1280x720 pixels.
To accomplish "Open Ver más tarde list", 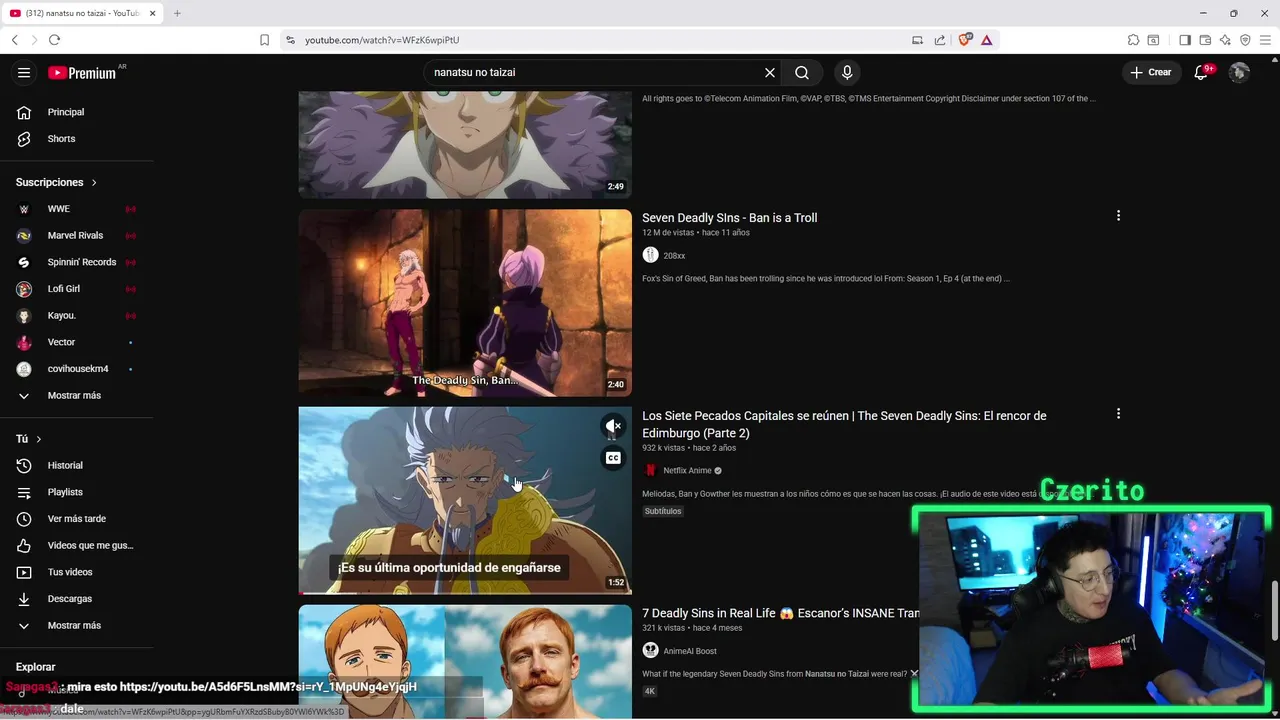I will pos(76,519).
